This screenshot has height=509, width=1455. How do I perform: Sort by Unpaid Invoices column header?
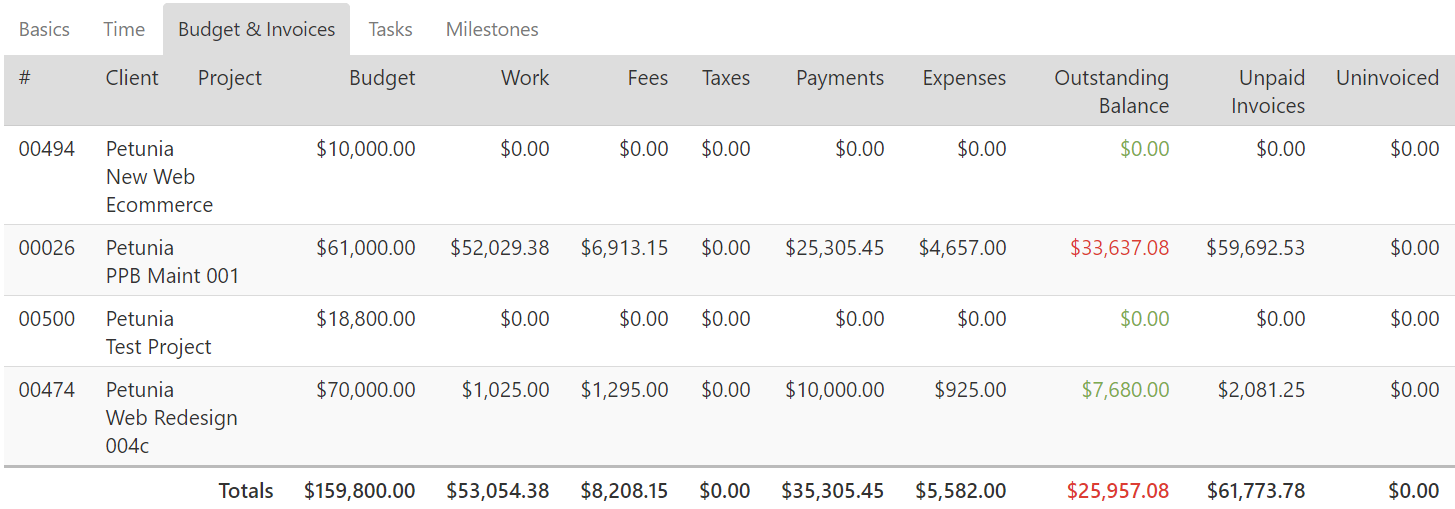[1268, 91]
